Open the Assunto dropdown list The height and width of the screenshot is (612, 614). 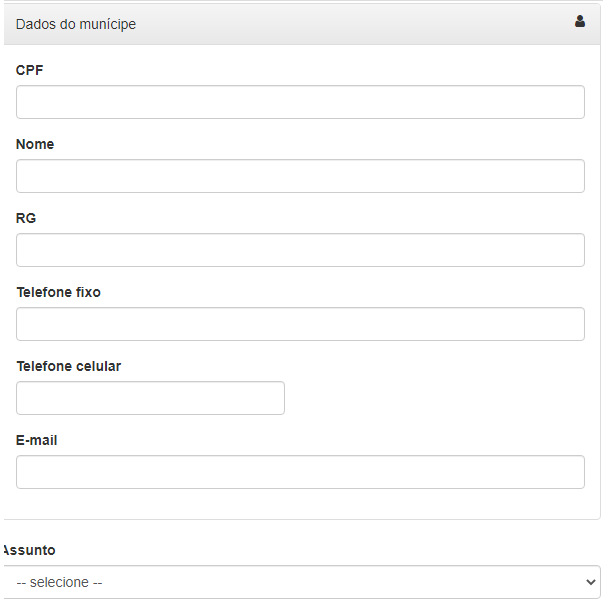(302, 582)
